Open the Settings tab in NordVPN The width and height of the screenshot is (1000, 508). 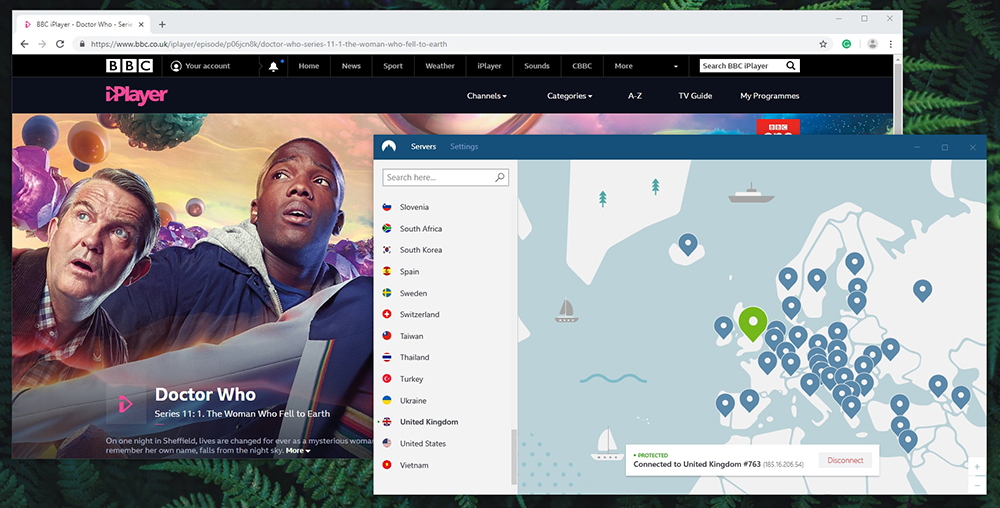coord(464,147)
